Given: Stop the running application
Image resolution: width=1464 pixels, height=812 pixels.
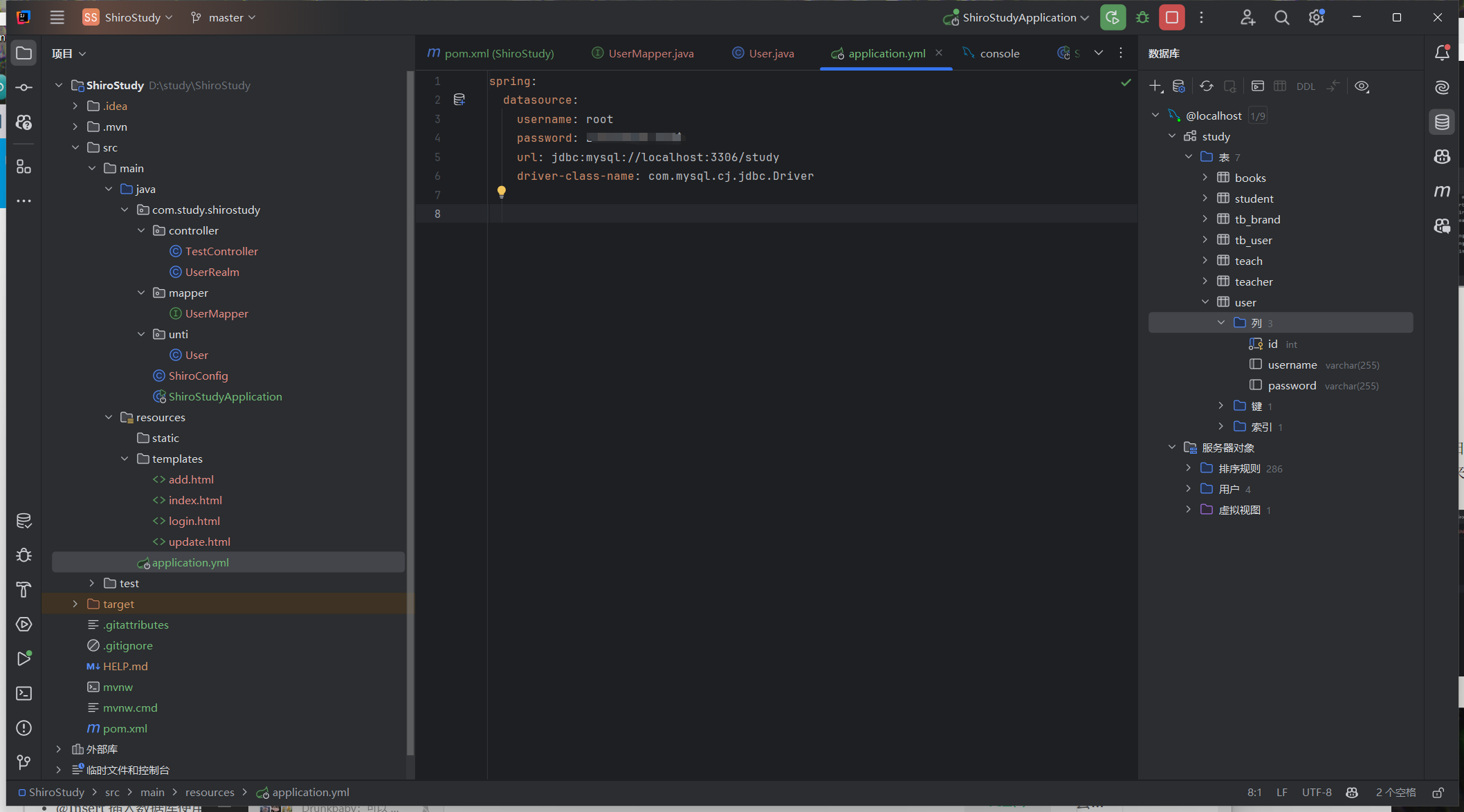Looking at the screenshot, I should tap(1172, 17).
